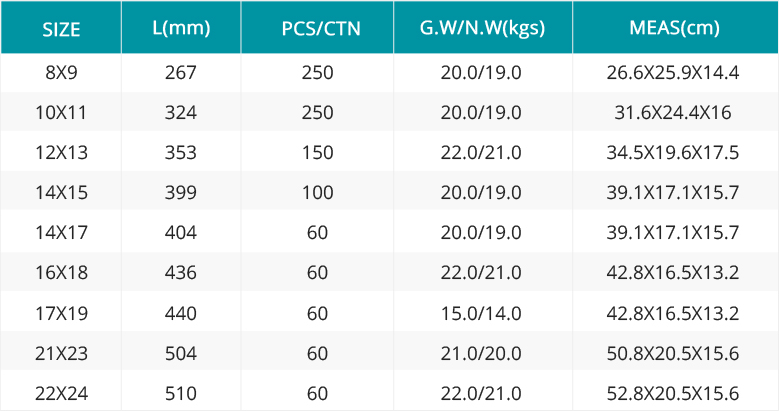Click the L(mm) column header
The height and width of the screenshot is (411, 779).
tap(181, 28)
